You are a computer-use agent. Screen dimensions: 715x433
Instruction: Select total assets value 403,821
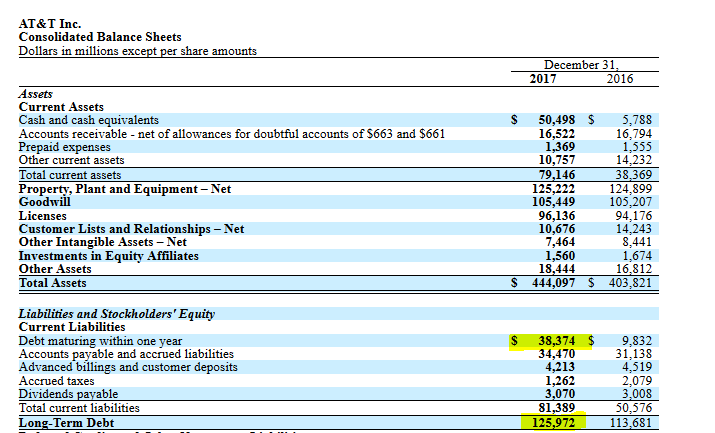tap(631, 283)
